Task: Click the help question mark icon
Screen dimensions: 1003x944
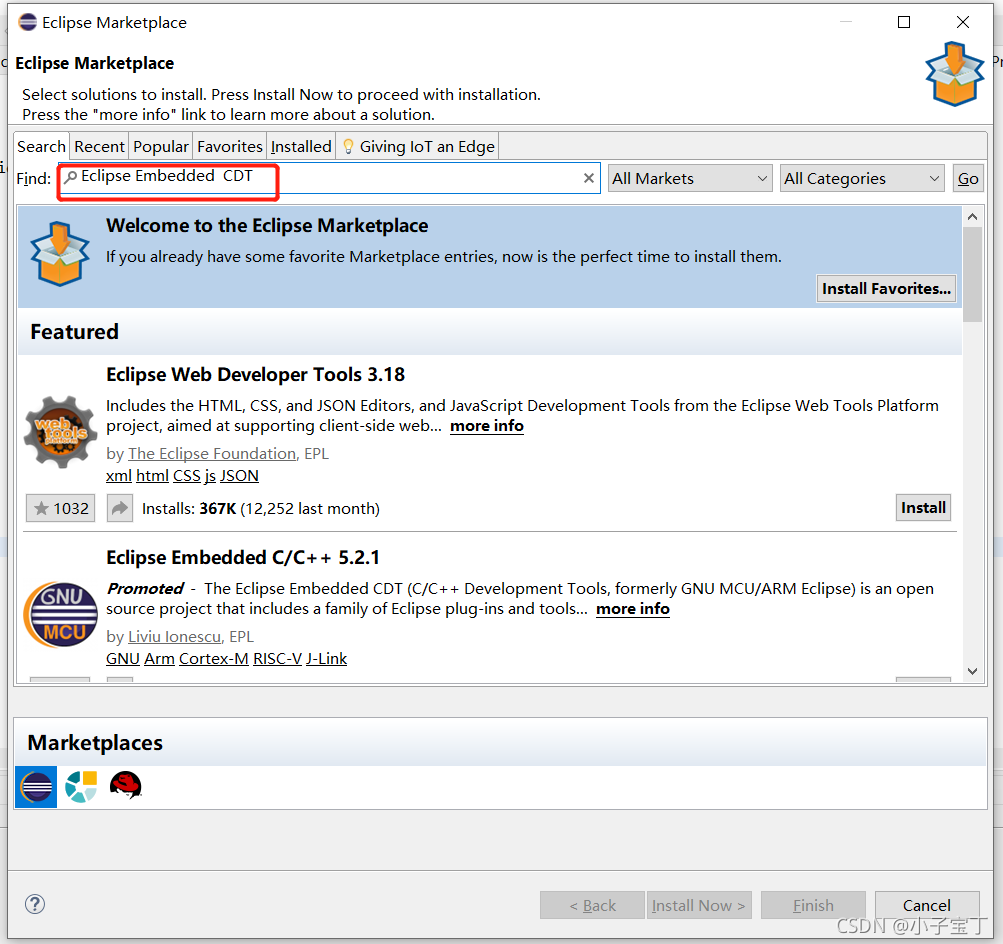Action: 35,904
